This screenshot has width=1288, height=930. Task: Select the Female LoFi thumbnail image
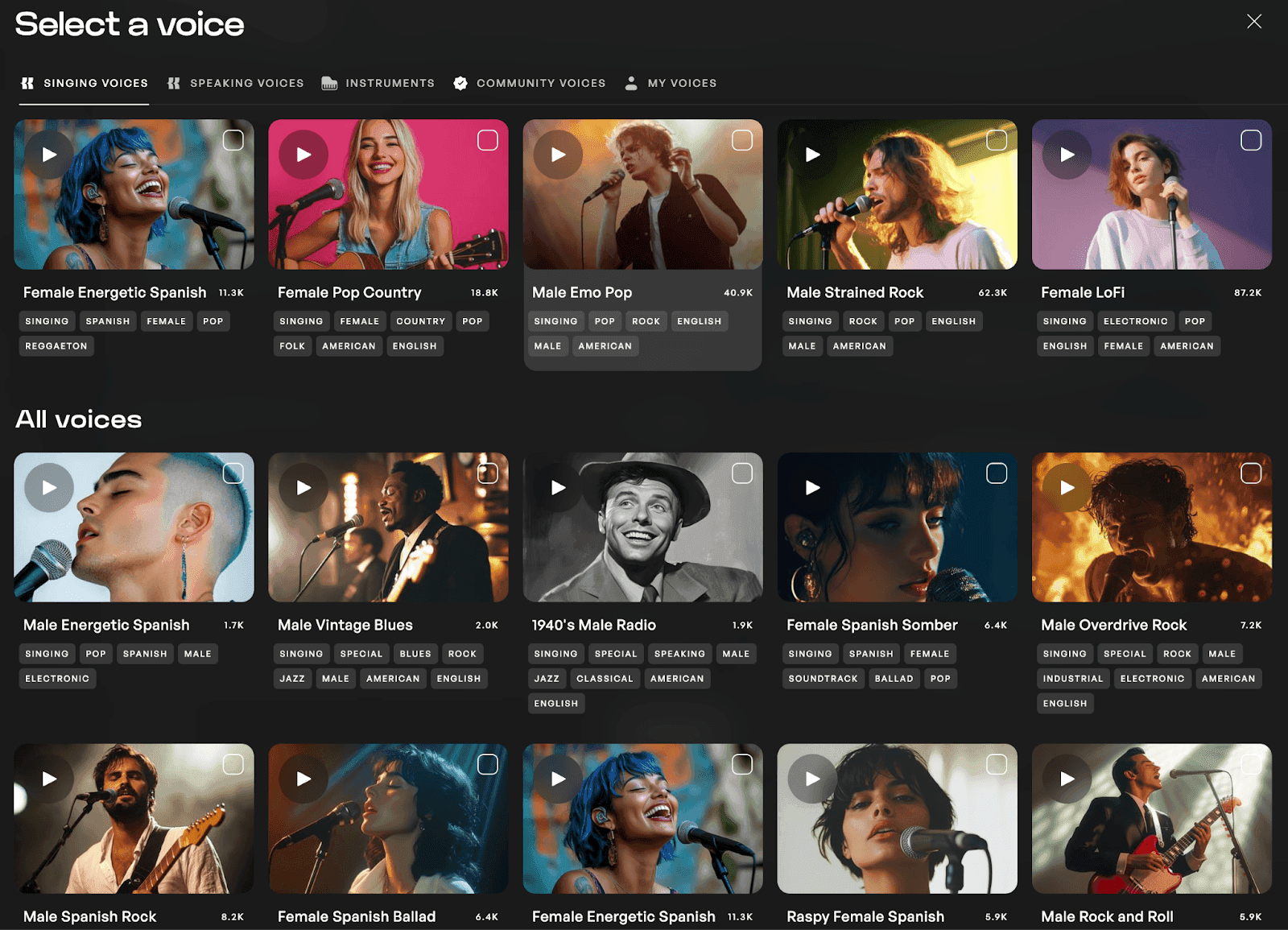[x=1151, y=195]
